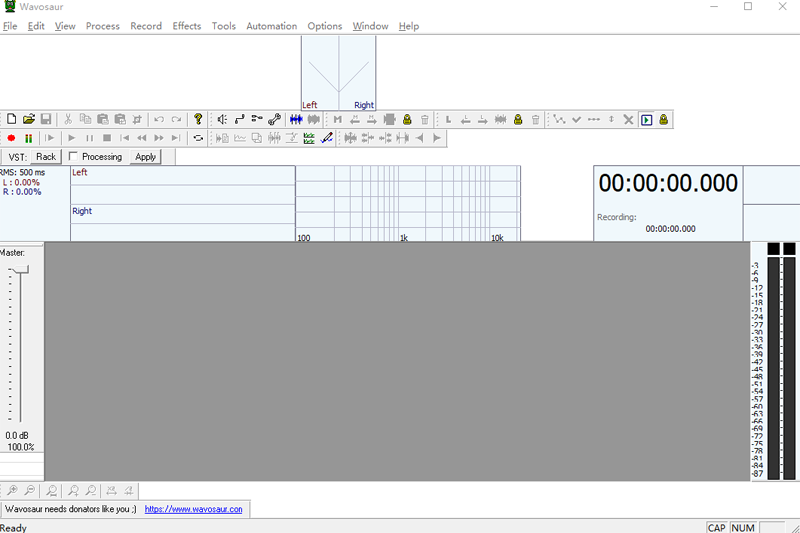Click the Help question mark icon
The height and width of the screenshot is (533, 800).
(x=198, y=119)
